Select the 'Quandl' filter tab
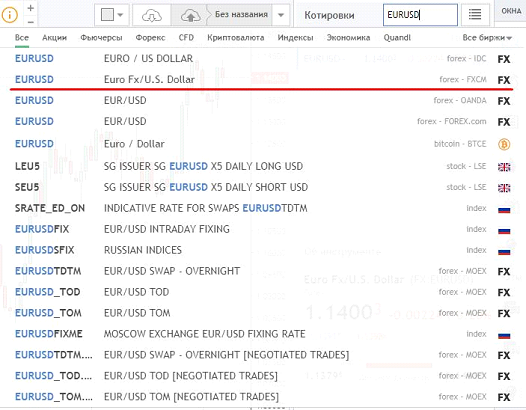Screen dimensions: 526x410 (397, 38)
